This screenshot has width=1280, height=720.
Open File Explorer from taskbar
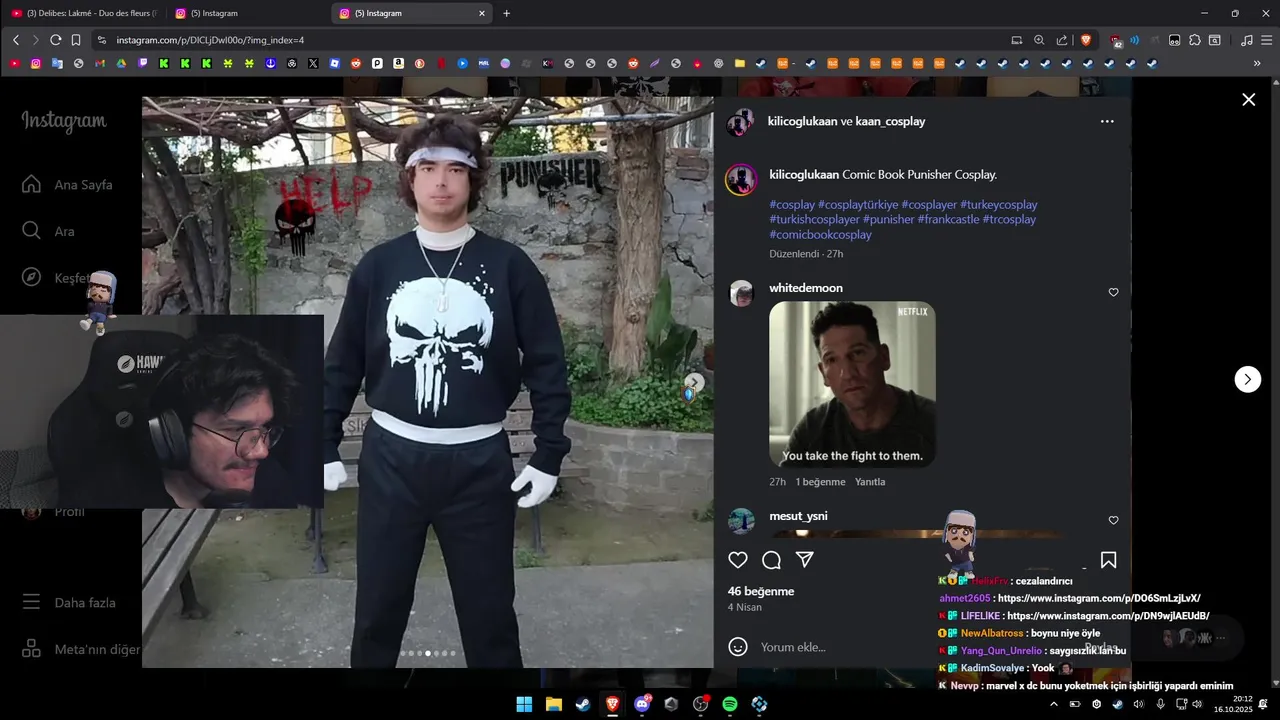(x=553, y=704)
